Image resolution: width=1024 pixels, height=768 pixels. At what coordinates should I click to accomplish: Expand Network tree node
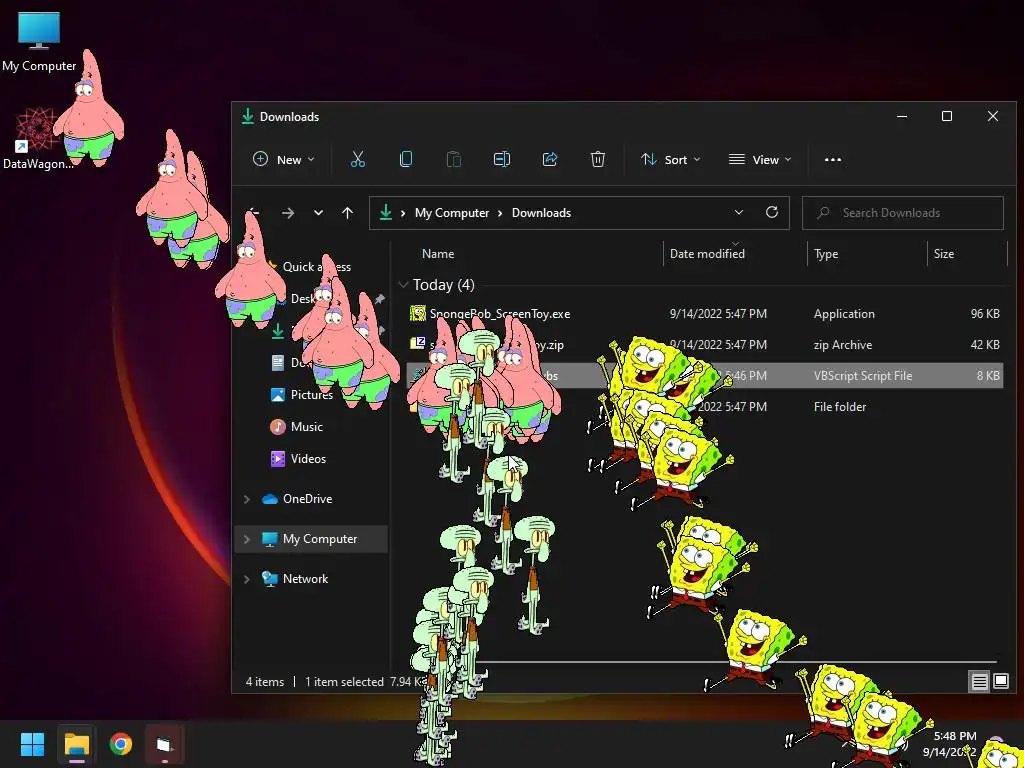click(247, 579)
